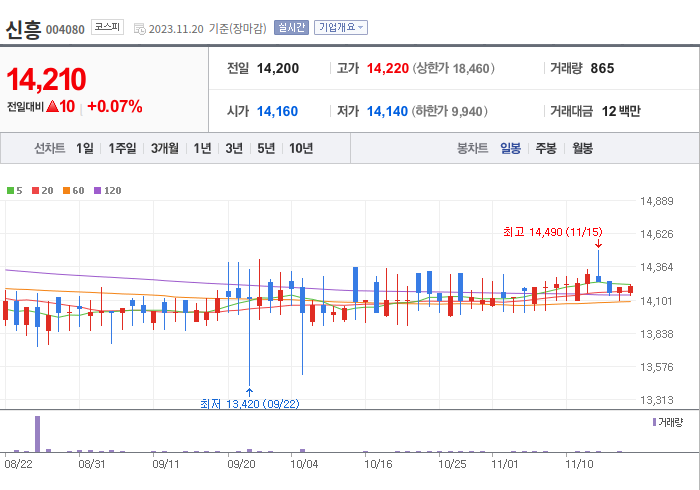The width and height of the screenshot is (700, 490).
Task: Click the red 20-day moving average swatch
Action: (x=35, y=191)
